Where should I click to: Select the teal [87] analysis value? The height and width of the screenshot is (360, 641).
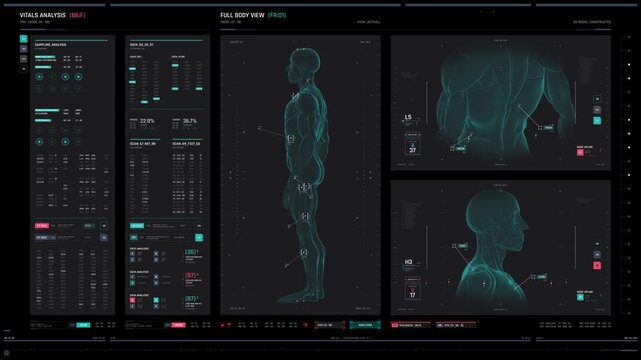(x=191, y=299)
